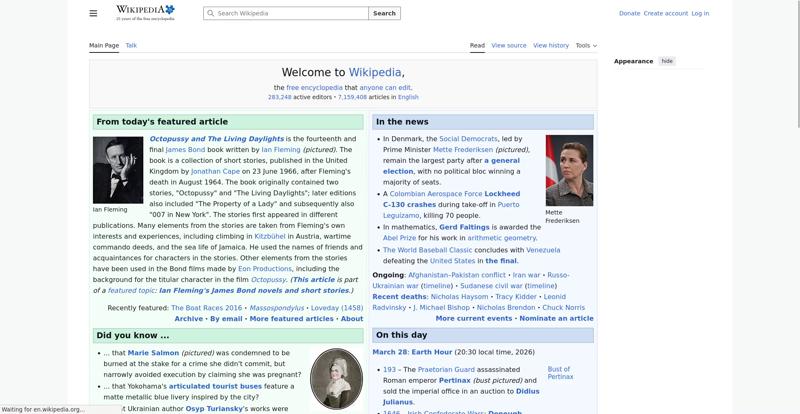Click the Log in link
Screen dimensions: 800x414
click(700, 14)
